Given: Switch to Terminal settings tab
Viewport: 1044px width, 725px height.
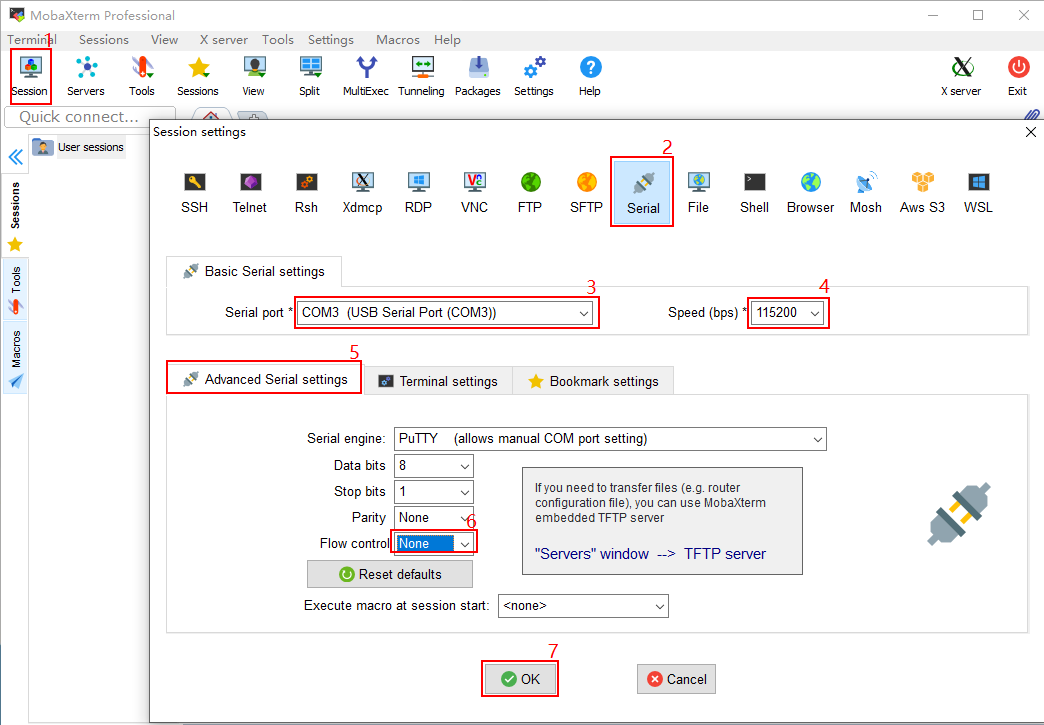Looking at the screenshot, I should 438,381.
